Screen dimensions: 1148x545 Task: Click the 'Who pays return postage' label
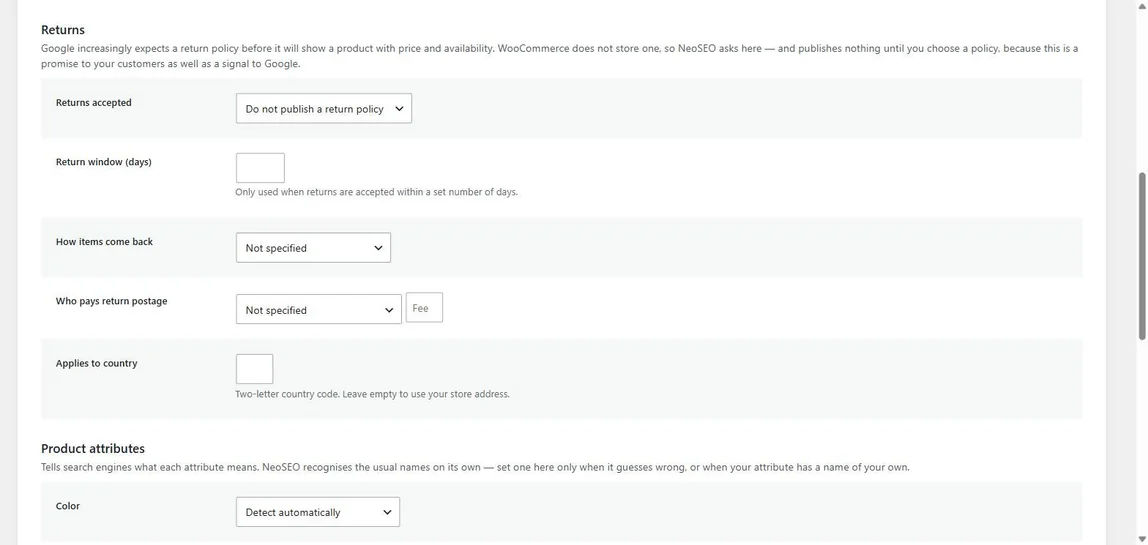[111, 301]
